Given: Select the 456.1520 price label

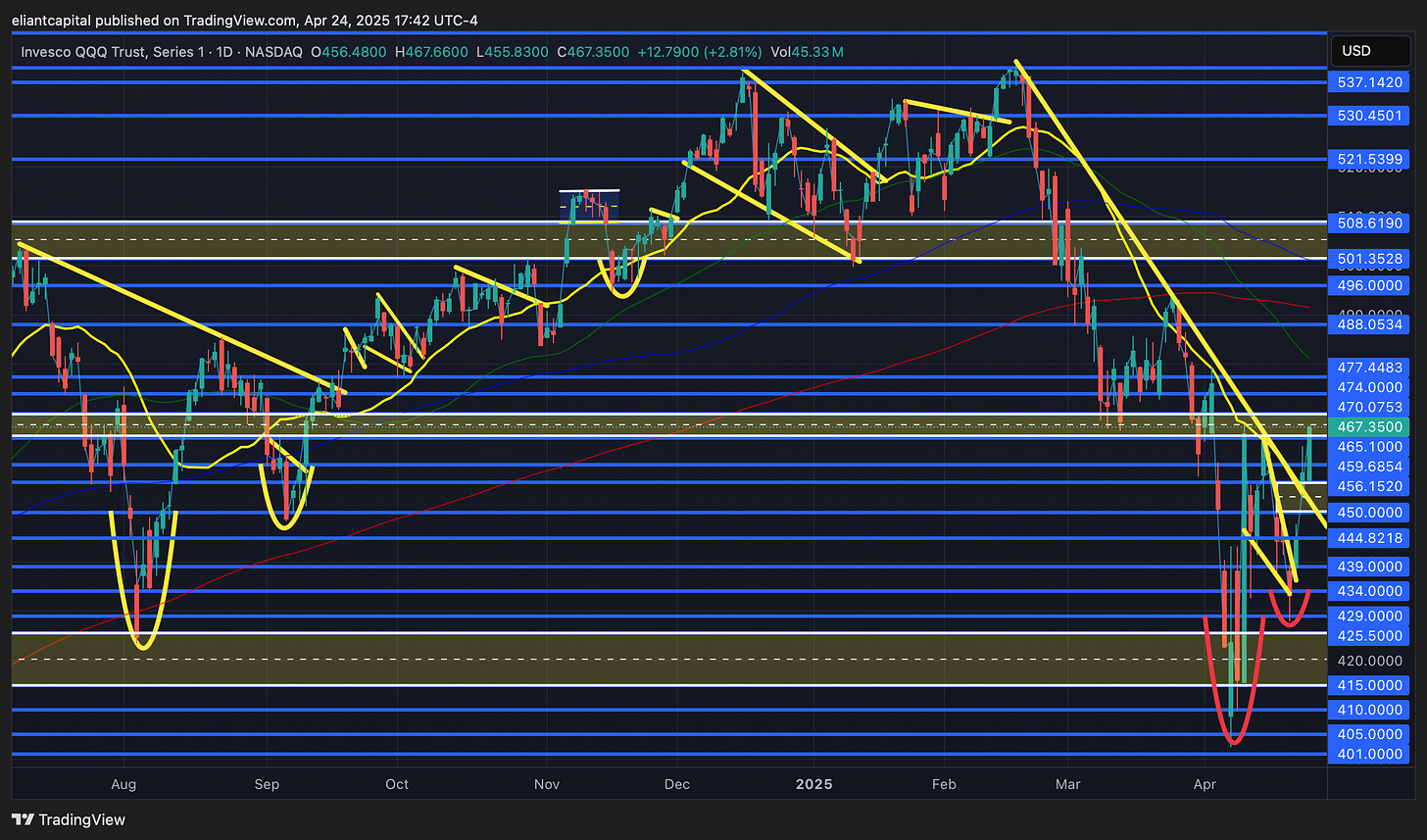Looking at the screenshot, I should tap(1369, 486).
